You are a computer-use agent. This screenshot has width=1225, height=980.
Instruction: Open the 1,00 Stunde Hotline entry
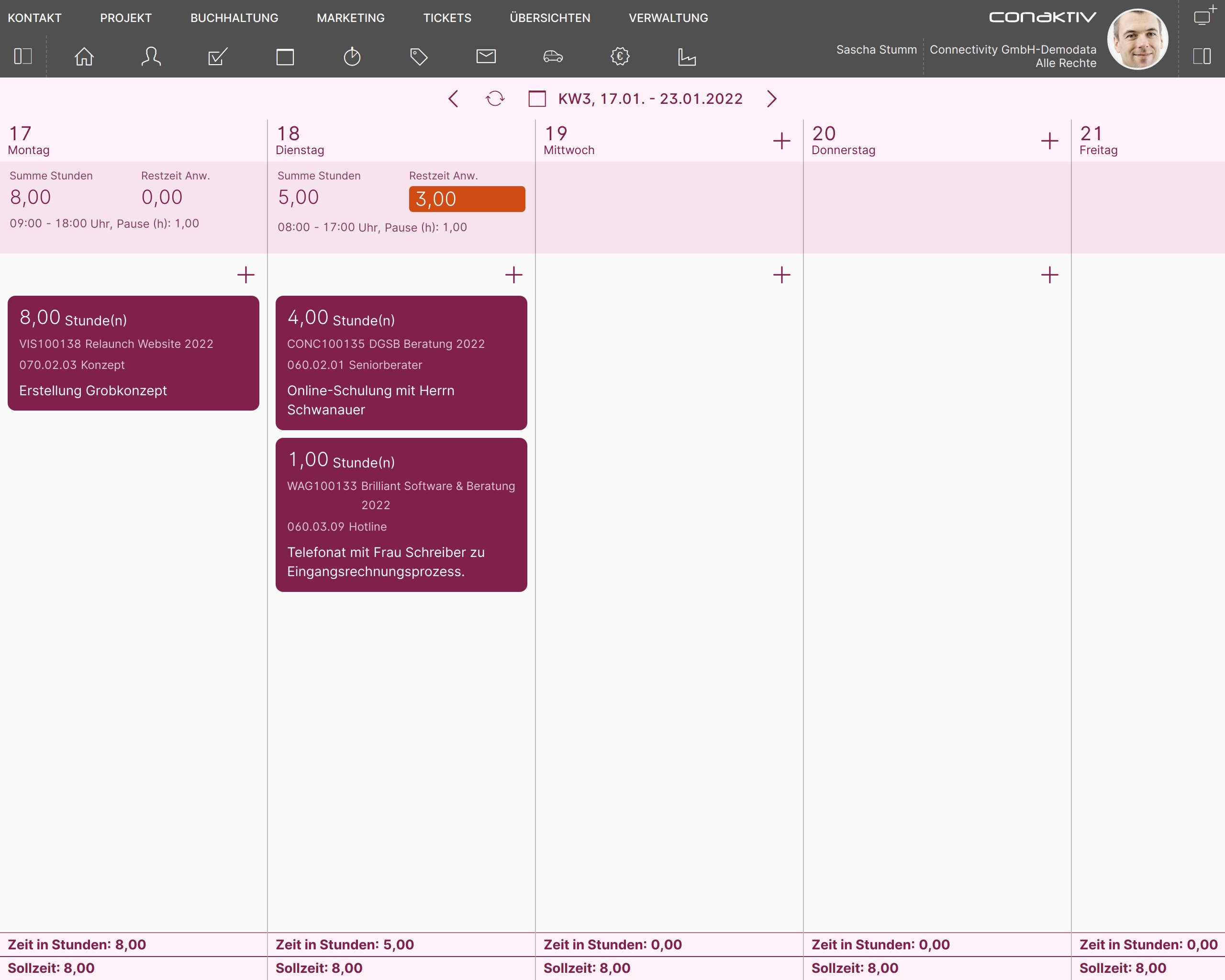pyautogui.click(x=401, y=515)
